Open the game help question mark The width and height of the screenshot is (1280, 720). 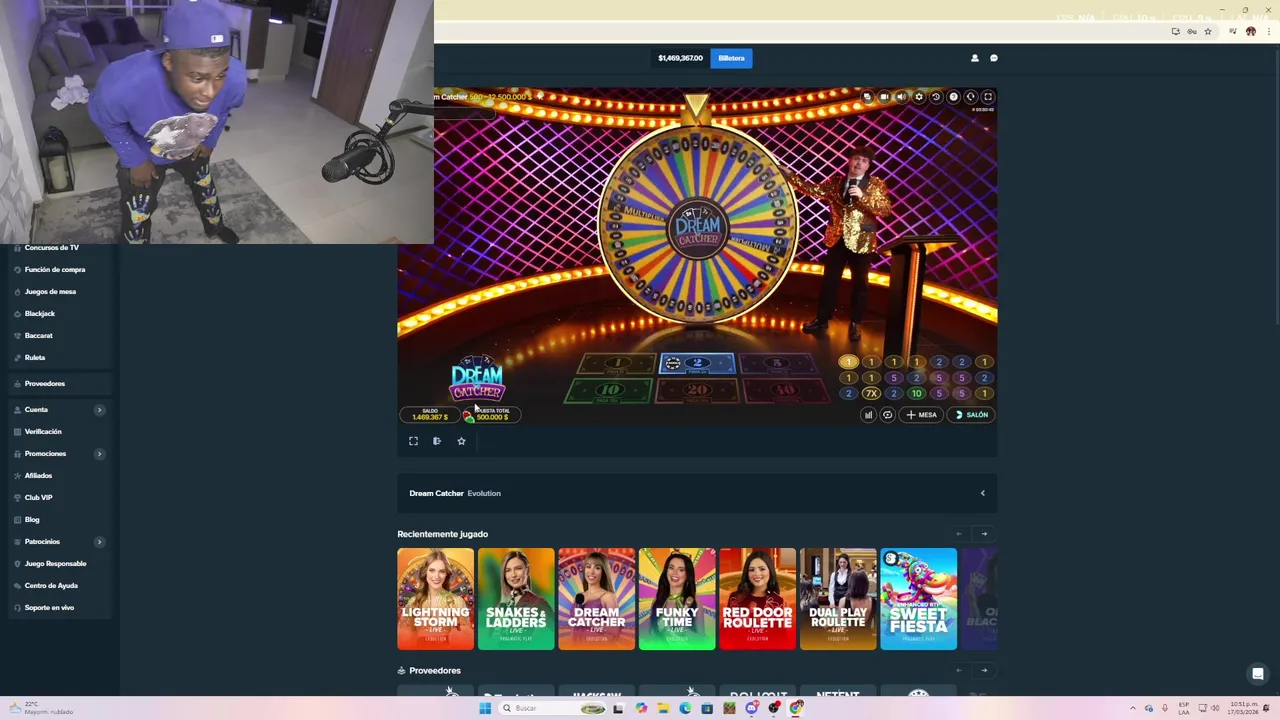click(953, 97)
